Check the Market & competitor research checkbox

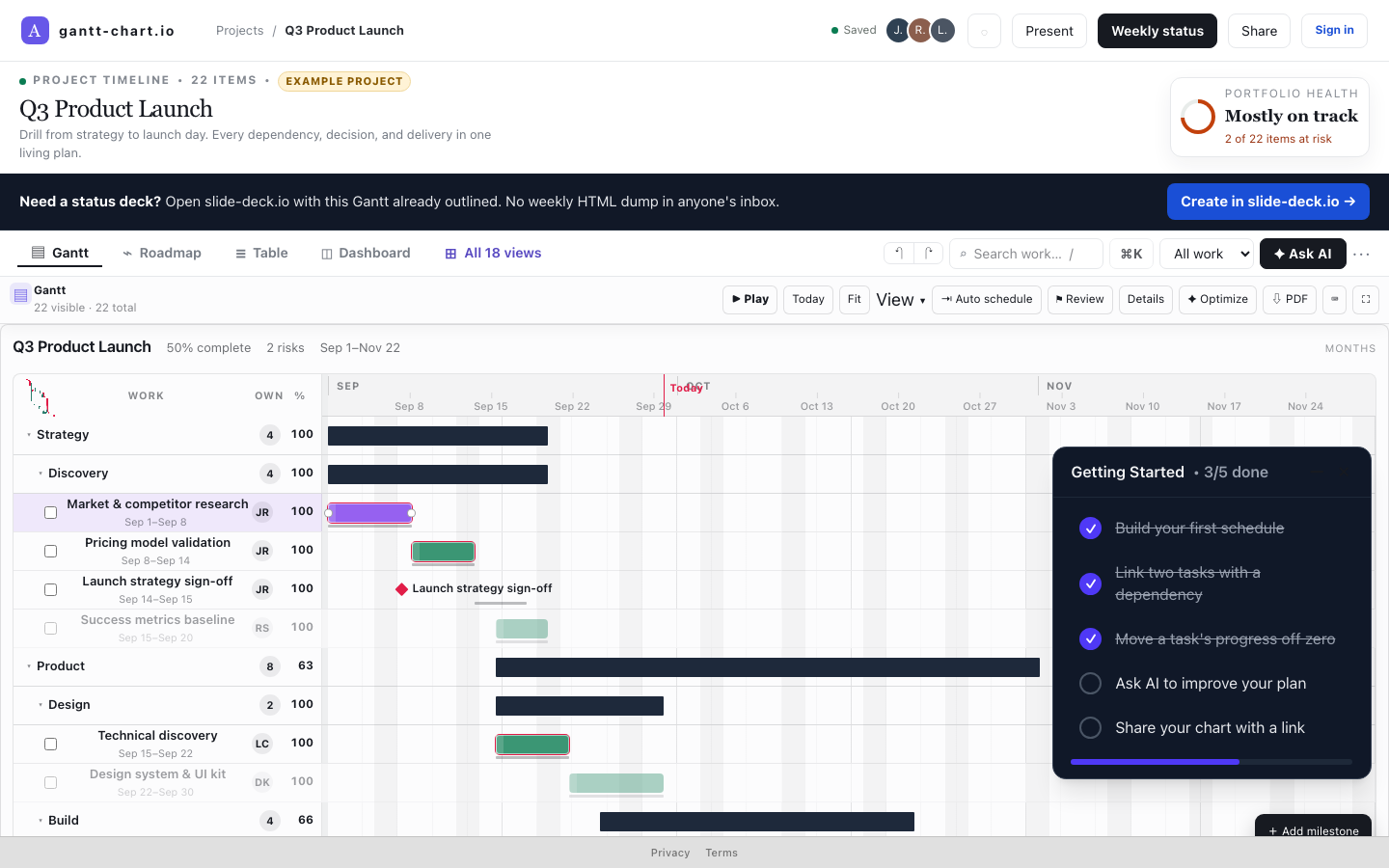pyautogui.click(x=50, y=512)
